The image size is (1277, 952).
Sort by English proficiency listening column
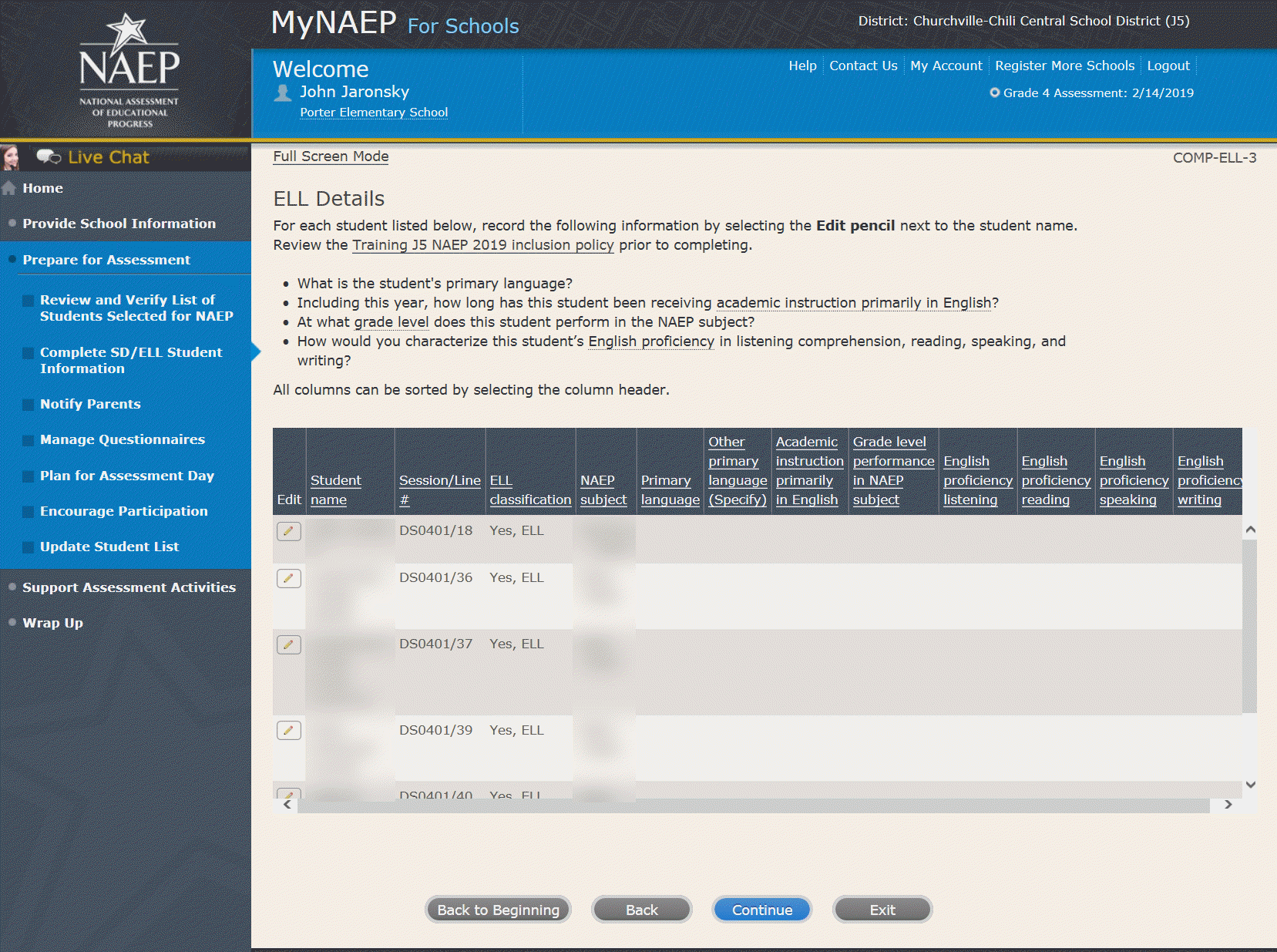pos(978,480)
